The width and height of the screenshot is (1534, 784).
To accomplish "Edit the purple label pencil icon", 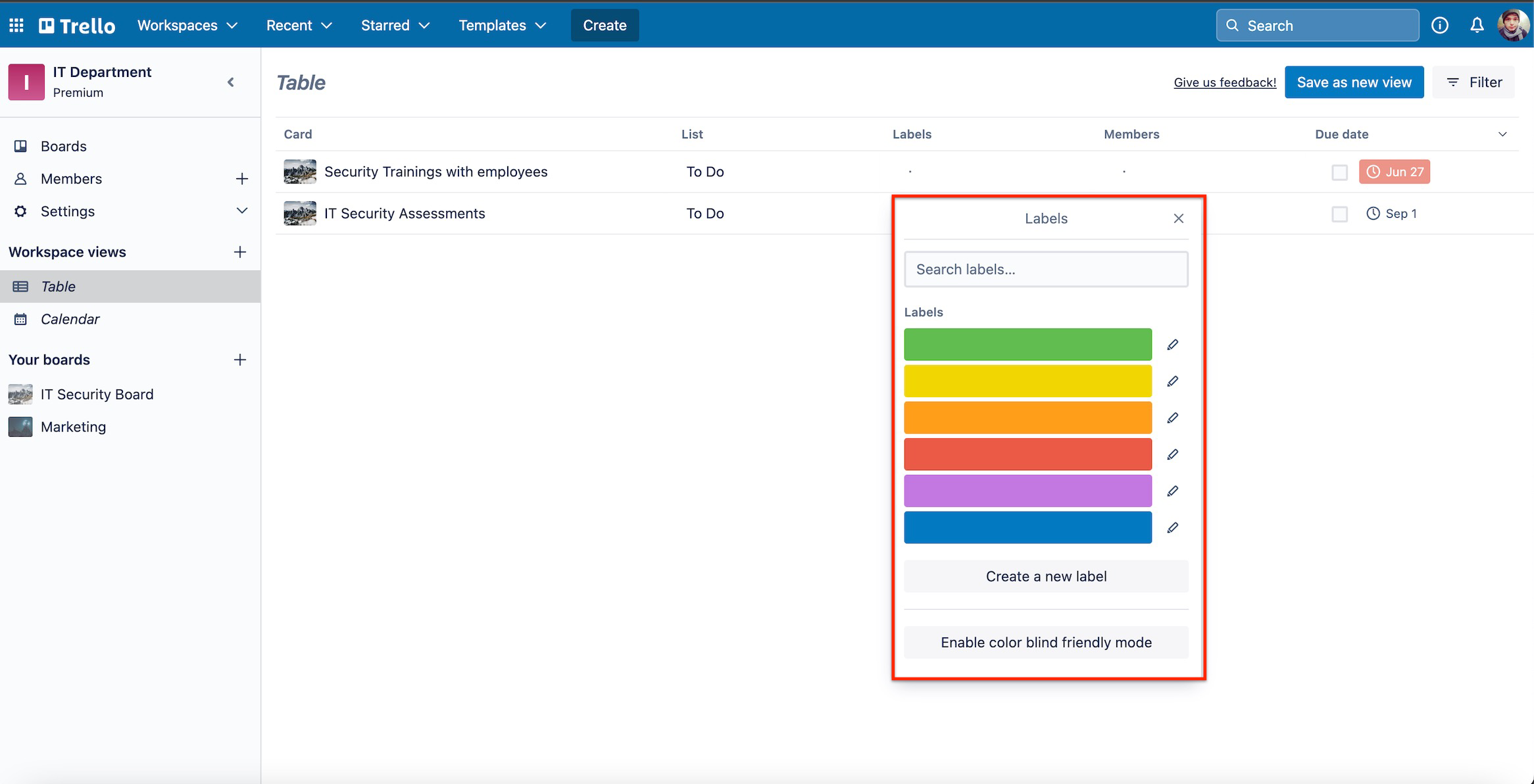I will (1172, 491).
